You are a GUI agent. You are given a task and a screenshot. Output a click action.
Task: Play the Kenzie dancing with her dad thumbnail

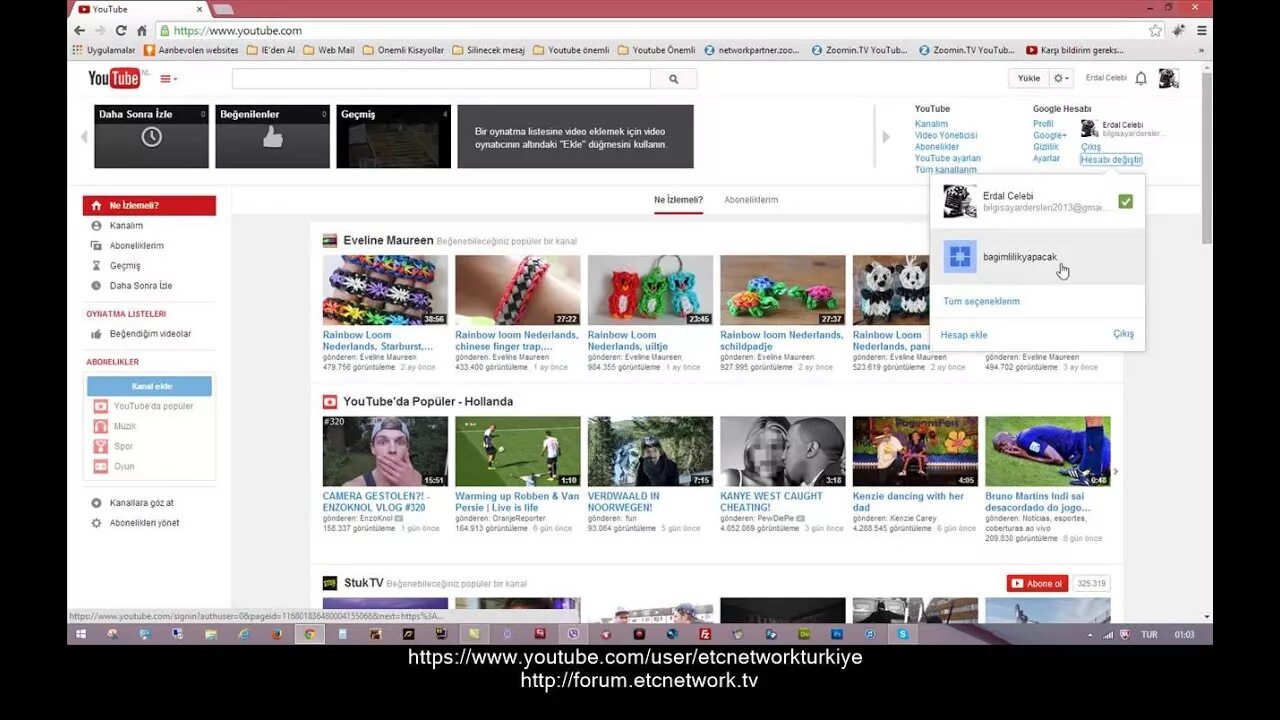point(915,452)
